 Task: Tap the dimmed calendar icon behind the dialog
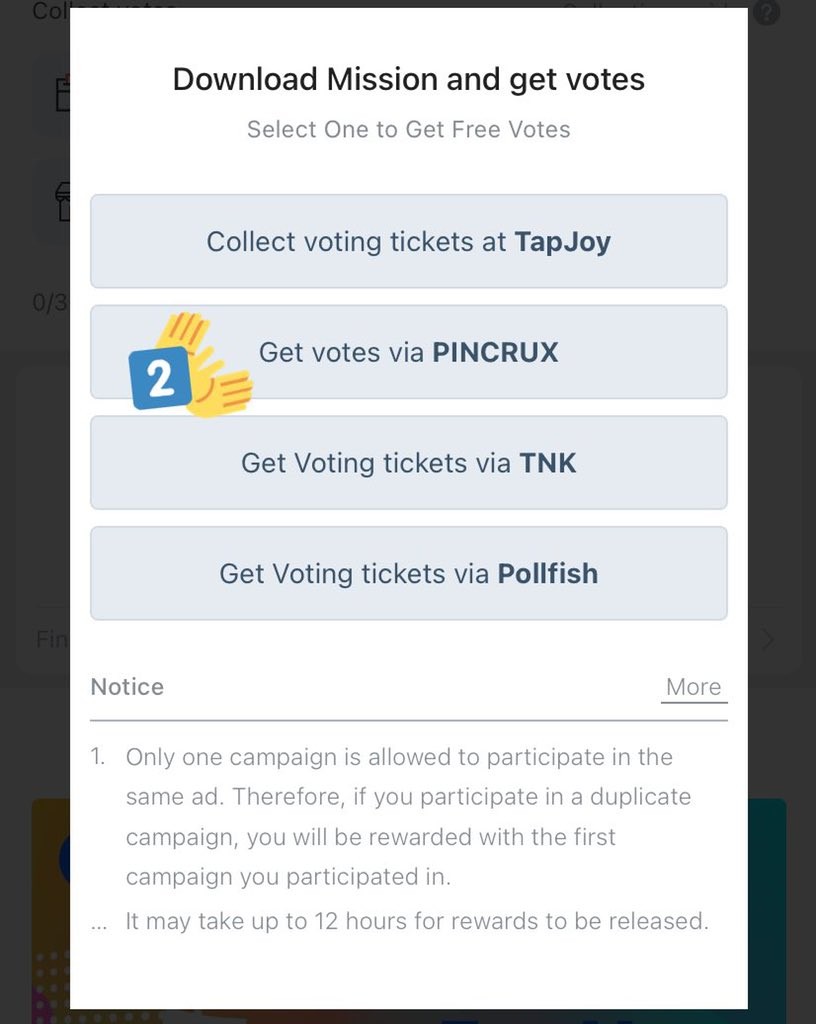(62, 93)
